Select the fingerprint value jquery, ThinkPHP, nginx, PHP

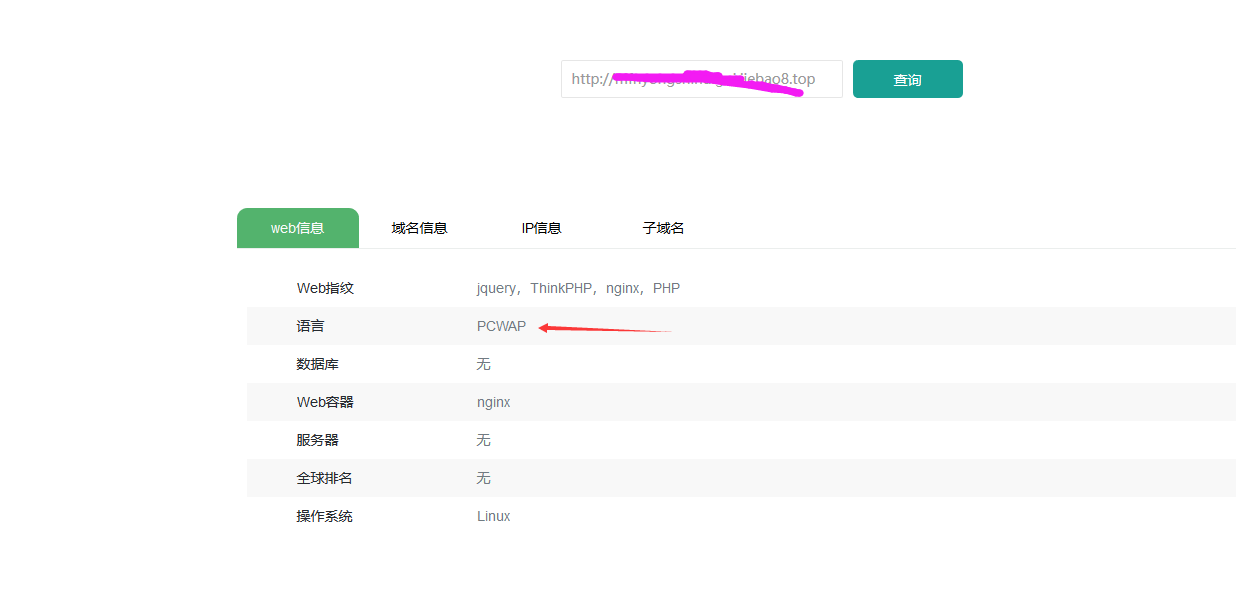[x=578, y=288]
